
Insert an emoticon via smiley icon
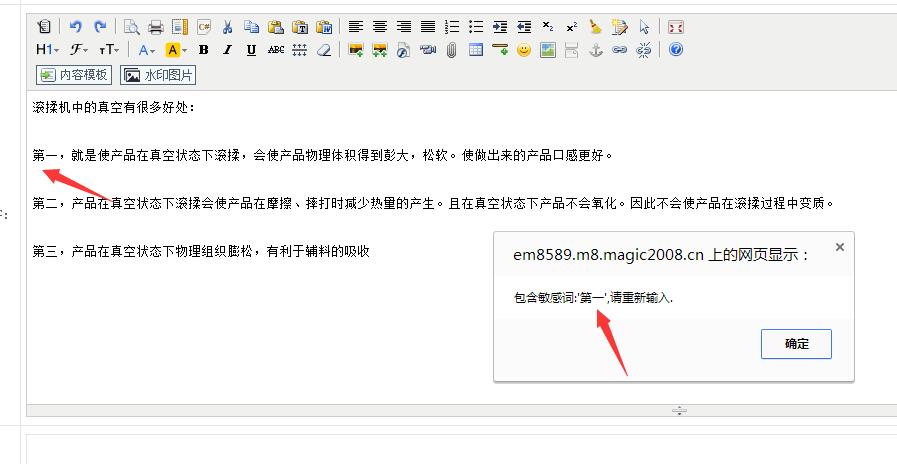(x=524, y=49)
